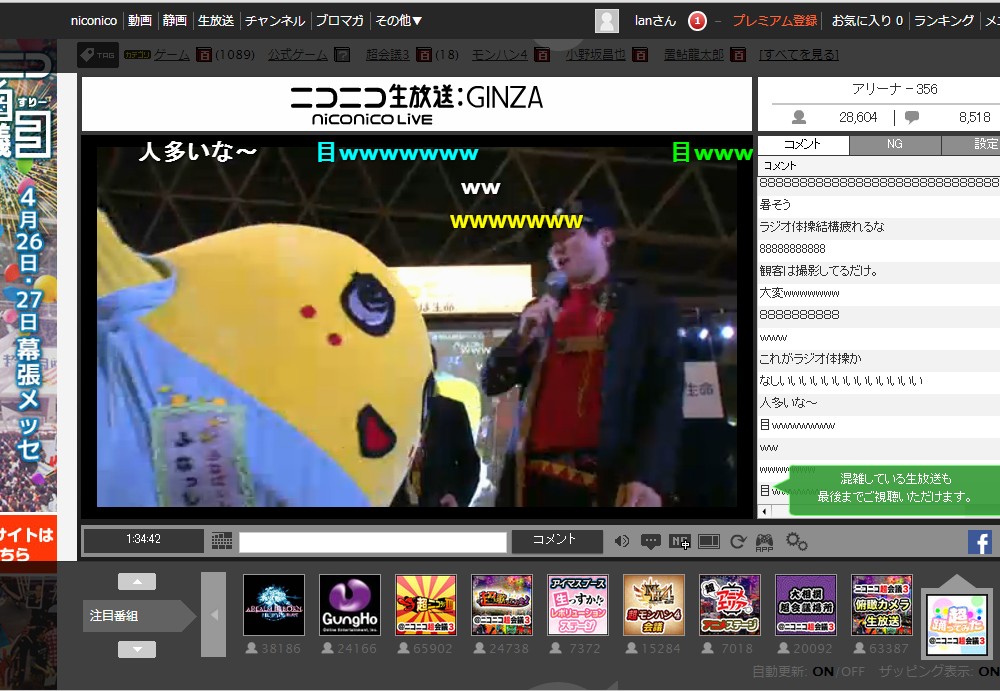This screenshot has height=691, width=1000.
Task: Click すべてを見る to show all tags
Action: 799,55
